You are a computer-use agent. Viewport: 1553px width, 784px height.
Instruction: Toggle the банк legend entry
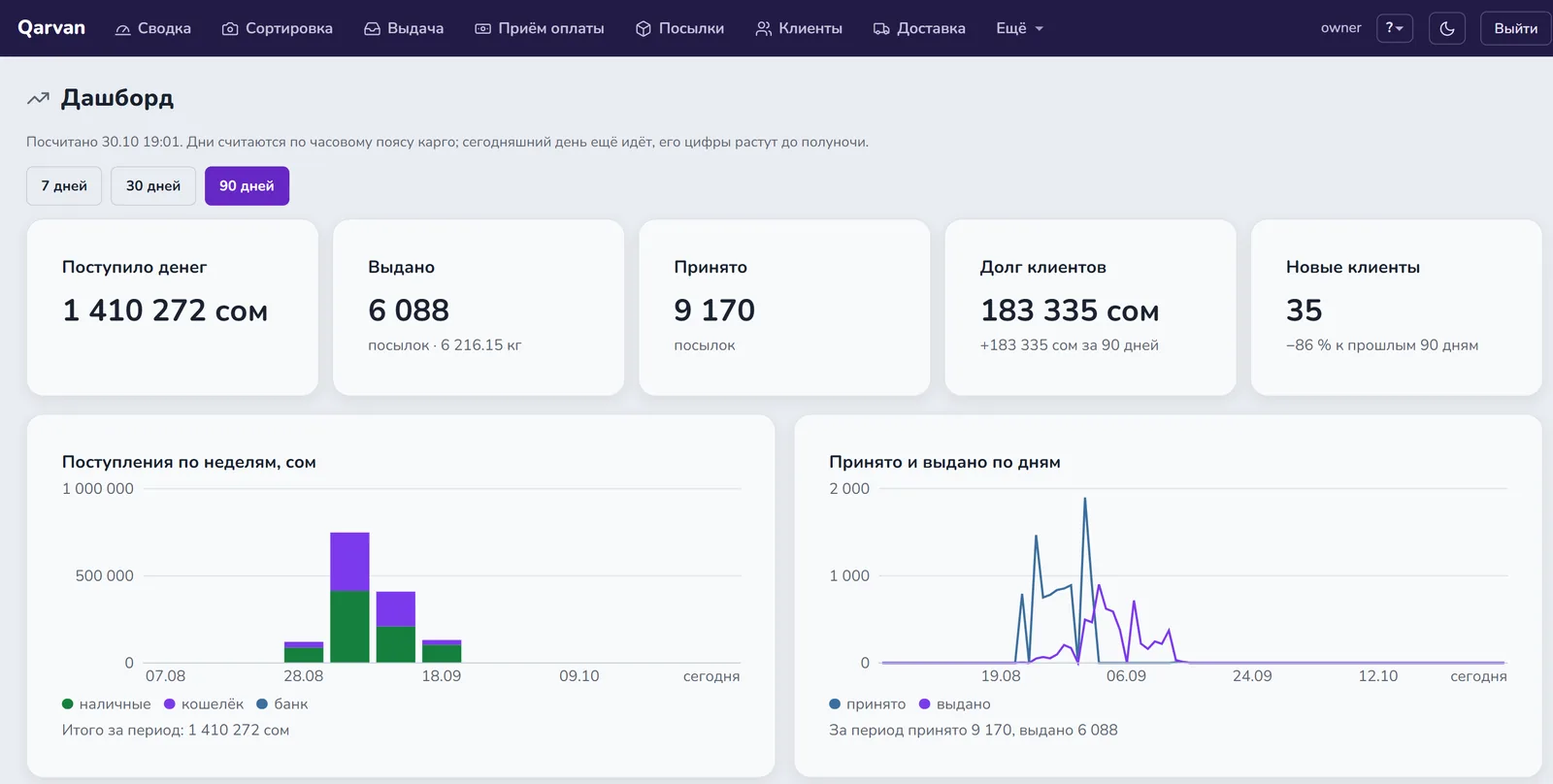[x=282, y=704]
